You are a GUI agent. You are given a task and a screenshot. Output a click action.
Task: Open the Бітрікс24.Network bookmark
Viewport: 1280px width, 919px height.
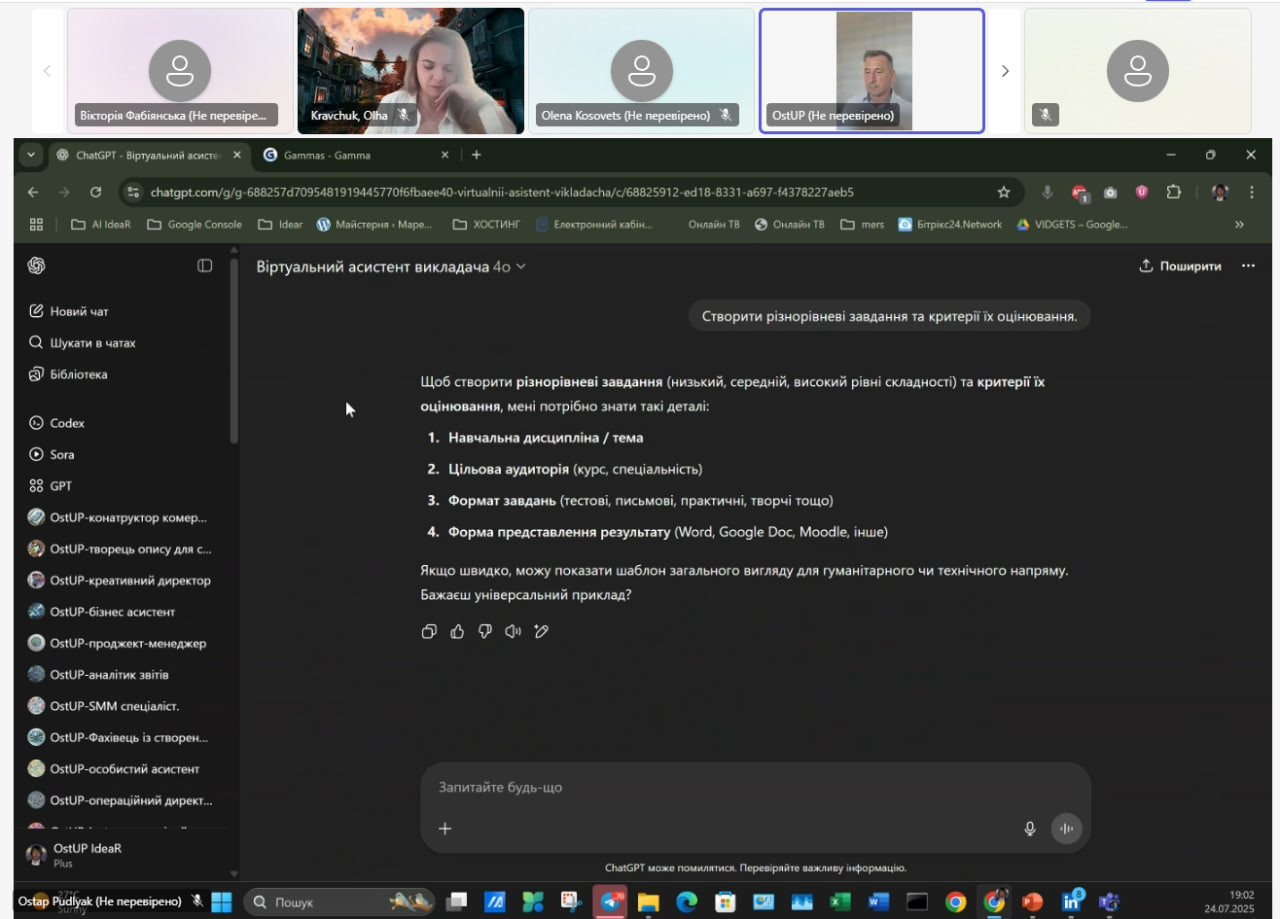click(950, 224)
